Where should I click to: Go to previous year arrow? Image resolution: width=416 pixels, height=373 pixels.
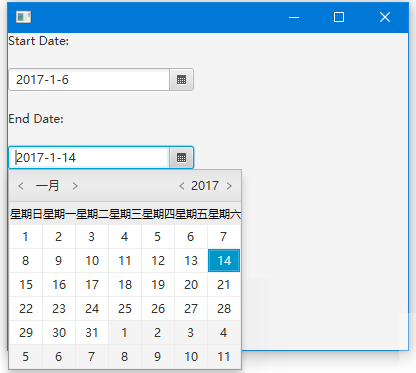[x=182, y=186]
